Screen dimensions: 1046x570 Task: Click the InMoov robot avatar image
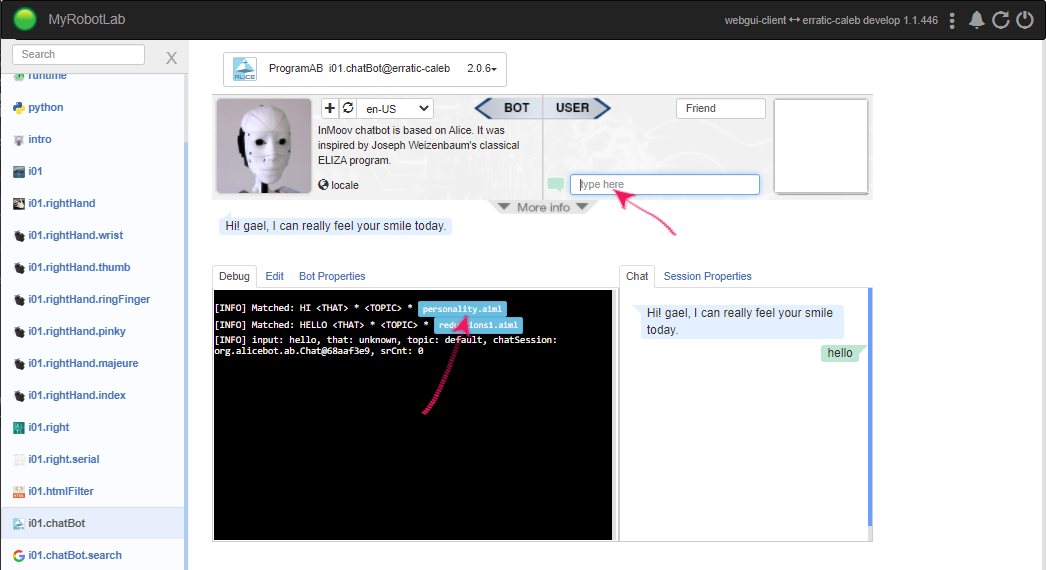point(264,146)
